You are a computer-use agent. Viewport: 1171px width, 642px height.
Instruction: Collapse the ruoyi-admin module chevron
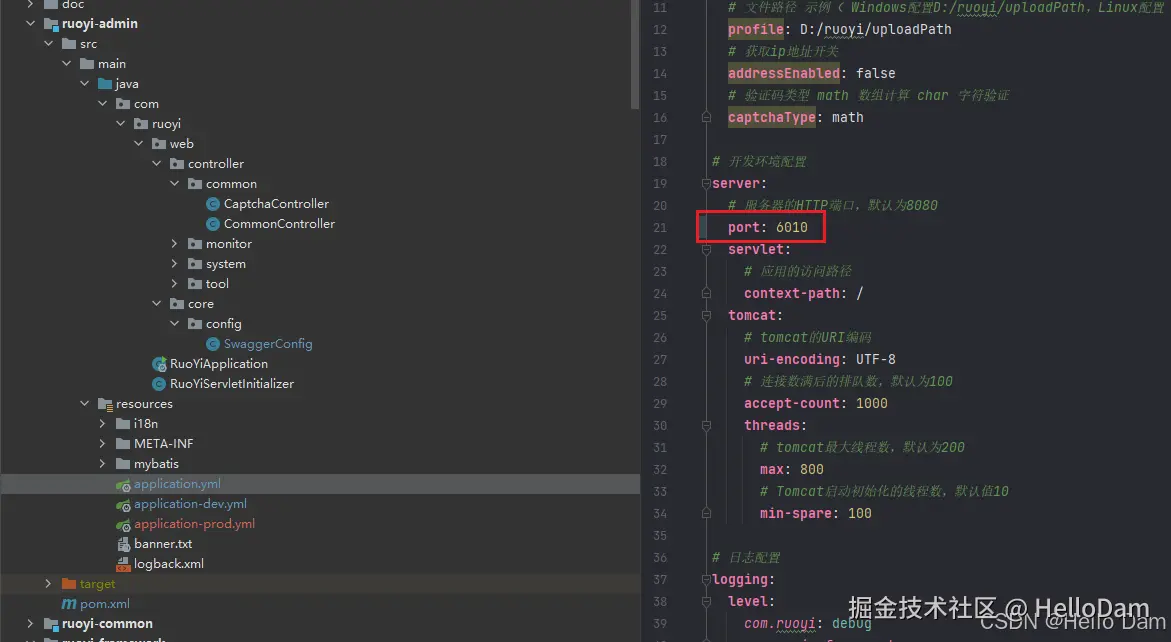point(31,23)
